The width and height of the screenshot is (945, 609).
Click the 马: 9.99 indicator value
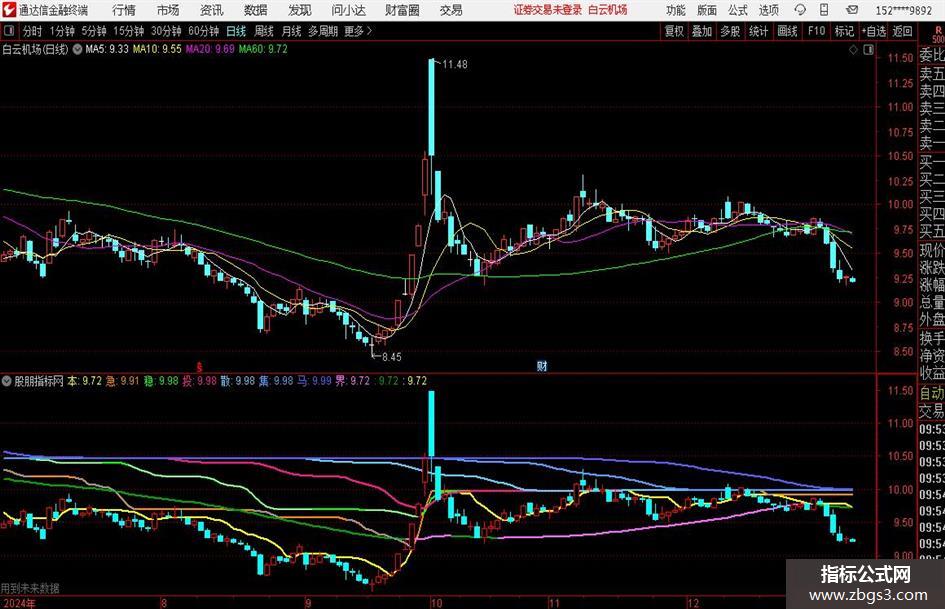point(315,381)
